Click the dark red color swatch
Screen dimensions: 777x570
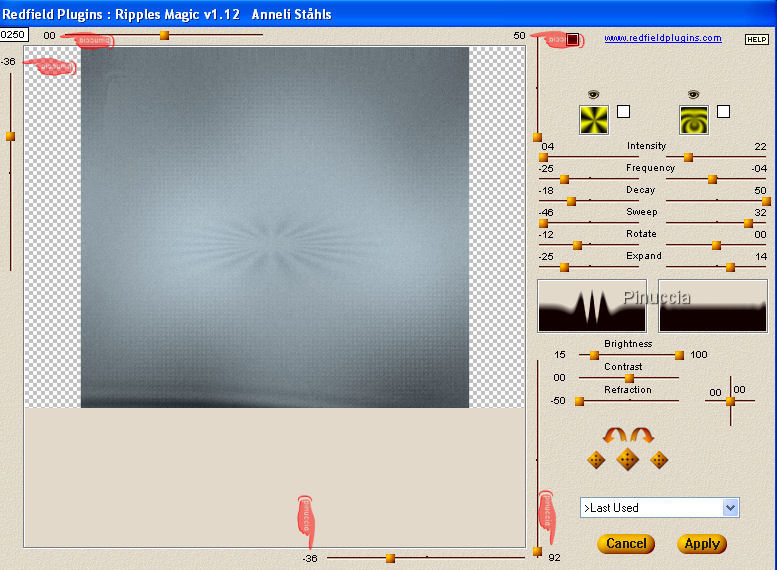pyautogui.click(x=572, y=39)
